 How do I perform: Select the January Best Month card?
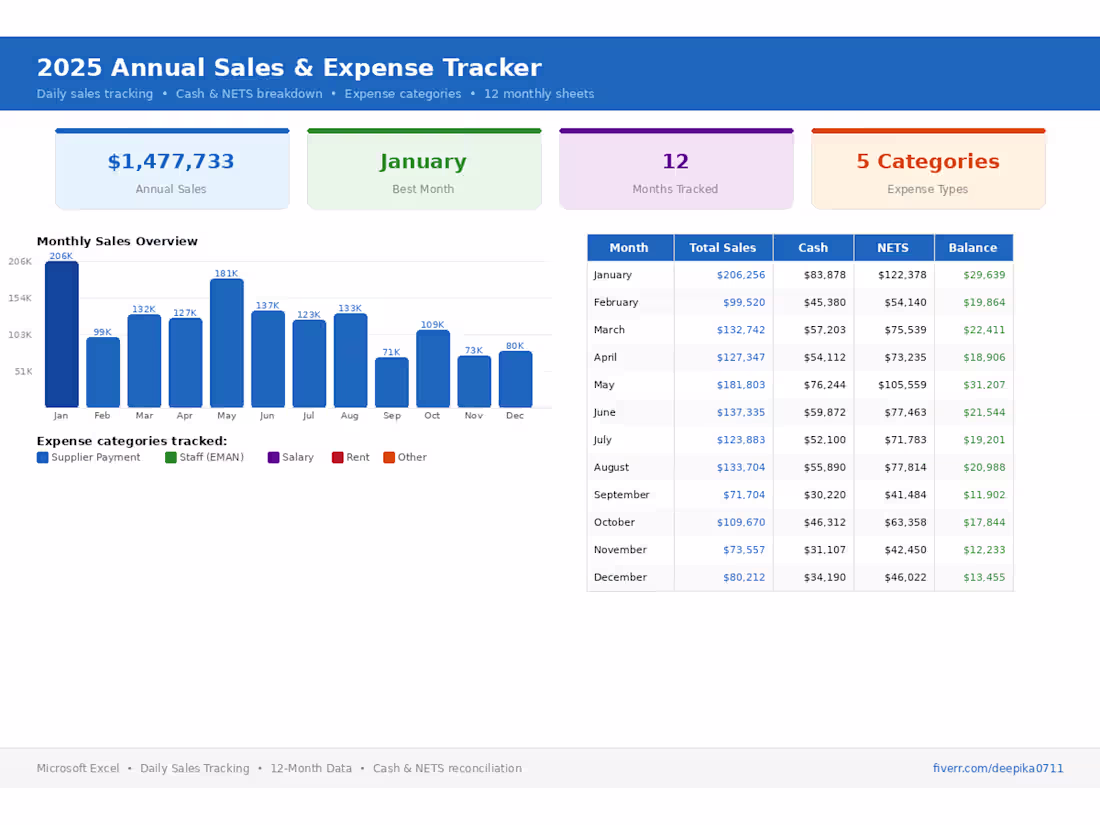point(424,169)
